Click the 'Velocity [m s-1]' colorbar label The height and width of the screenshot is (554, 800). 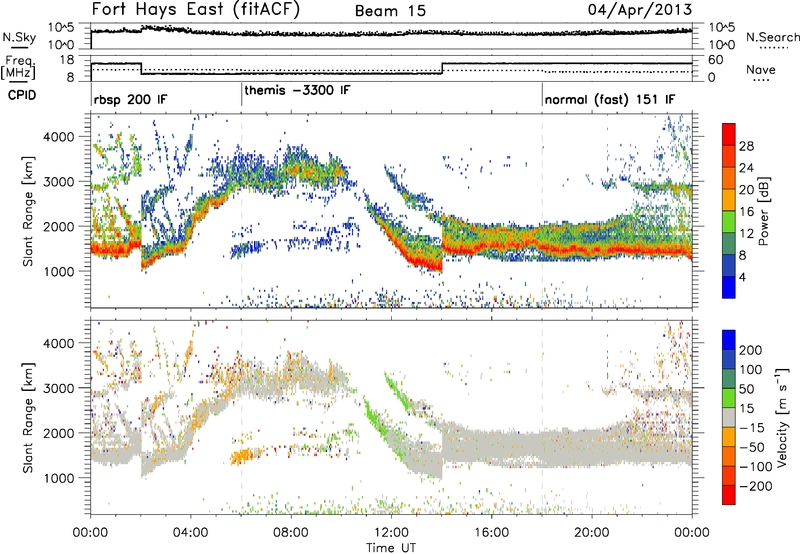point(781,417)
